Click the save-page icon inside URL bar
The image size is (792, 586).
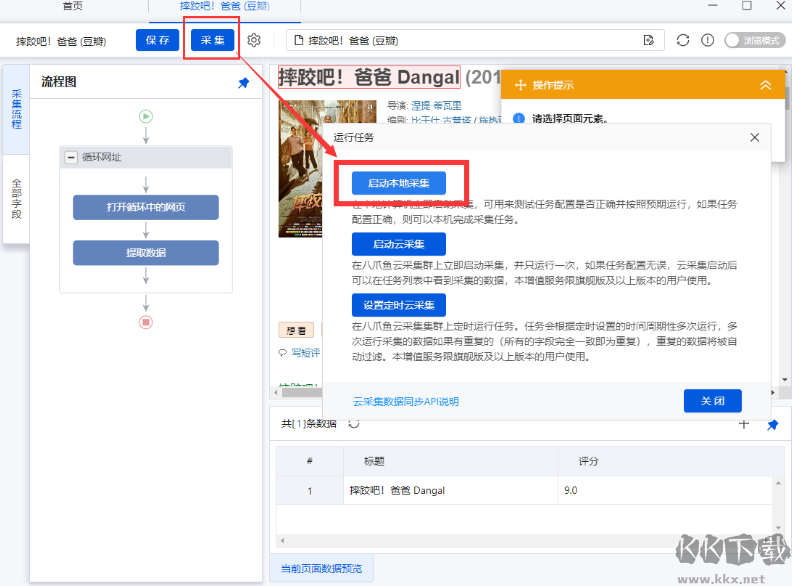click(x=649, y=40)
